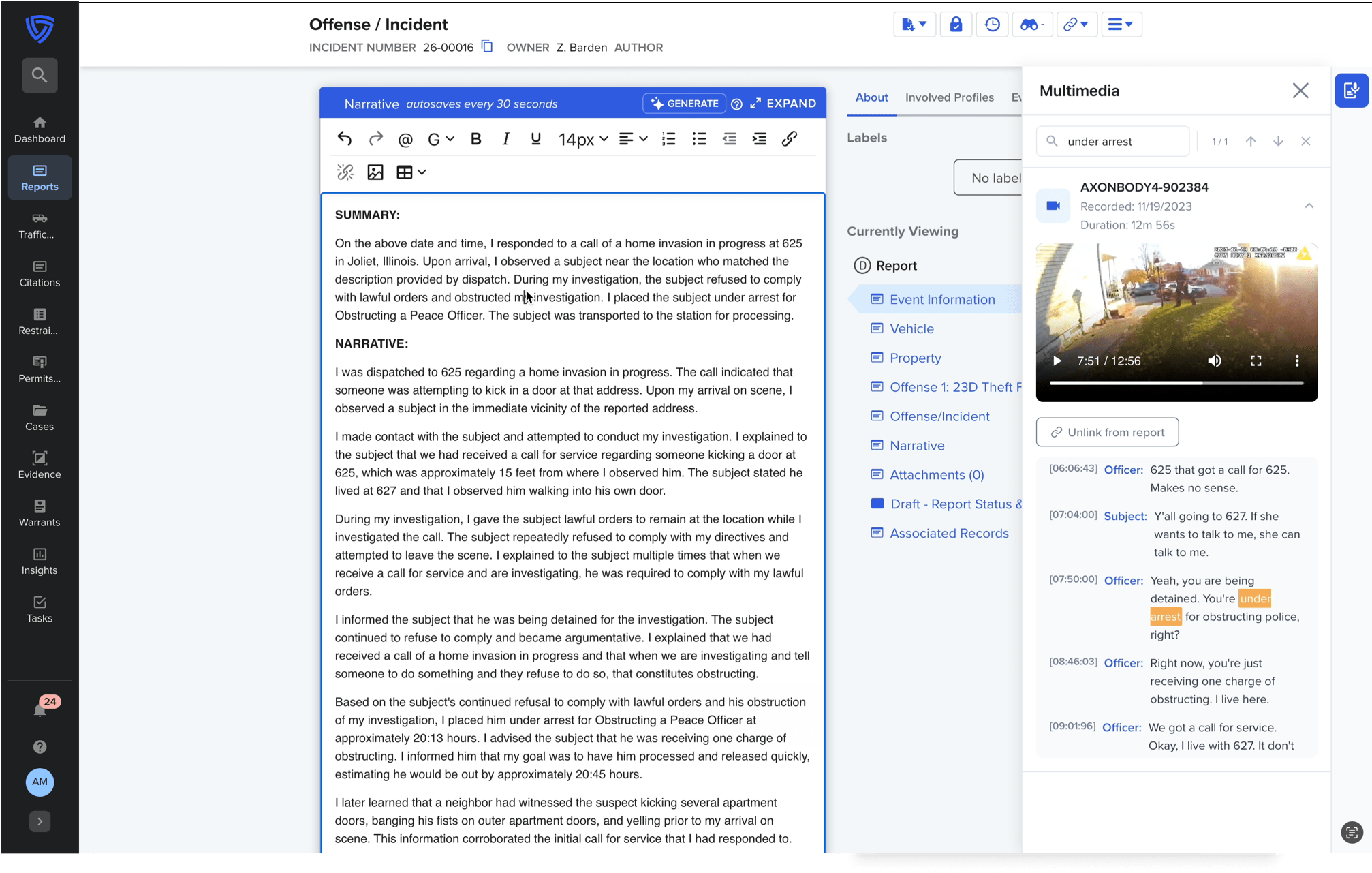The width and height of the screenshot is (1372, 873).
Task: Toggle bold formatting
Action: [476, 139]
